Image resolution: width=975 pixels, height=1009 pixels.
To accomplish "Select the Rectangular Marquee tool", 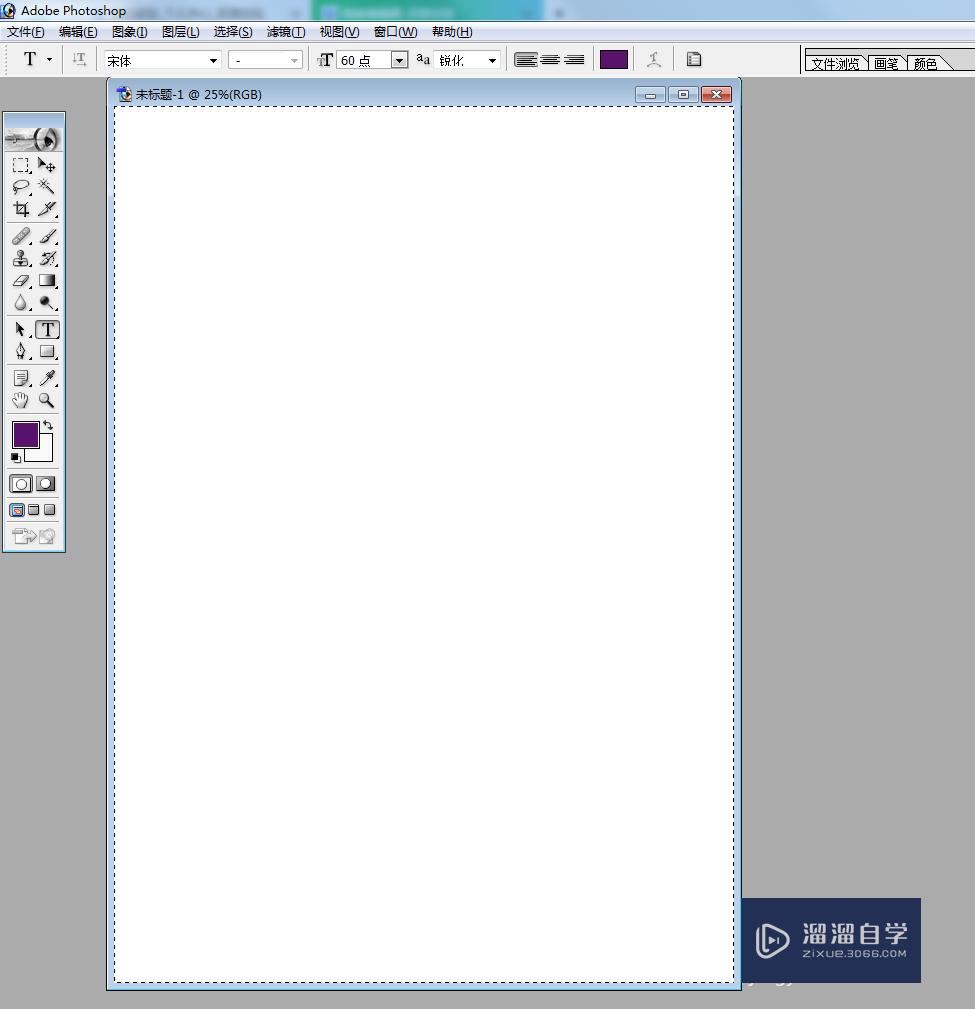I will 21,165.
